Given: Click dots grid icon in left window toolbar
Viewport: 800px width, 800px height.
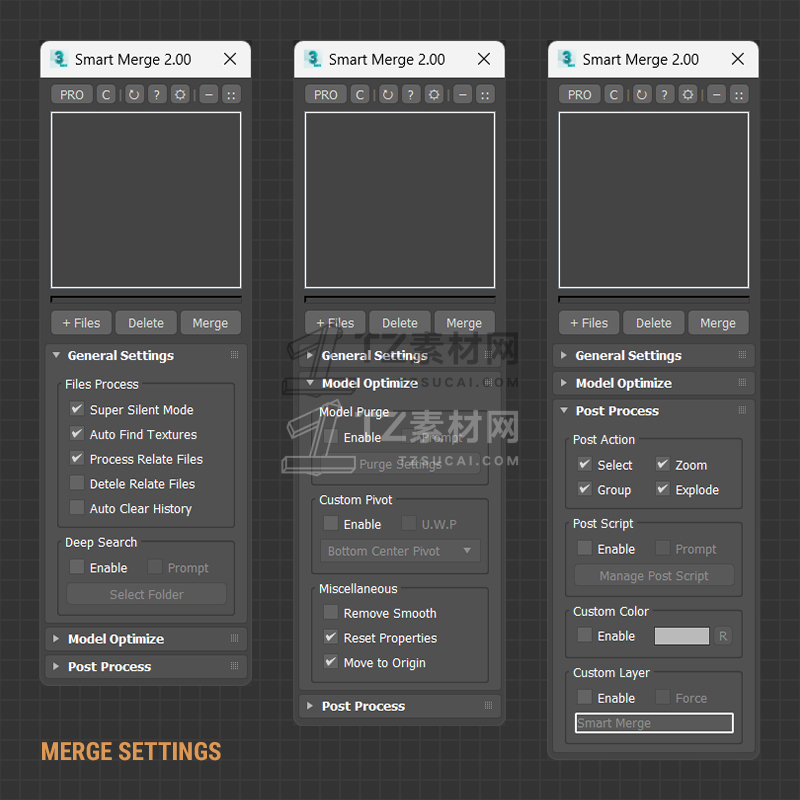Looking at the screenshot, I should (232, 95).
